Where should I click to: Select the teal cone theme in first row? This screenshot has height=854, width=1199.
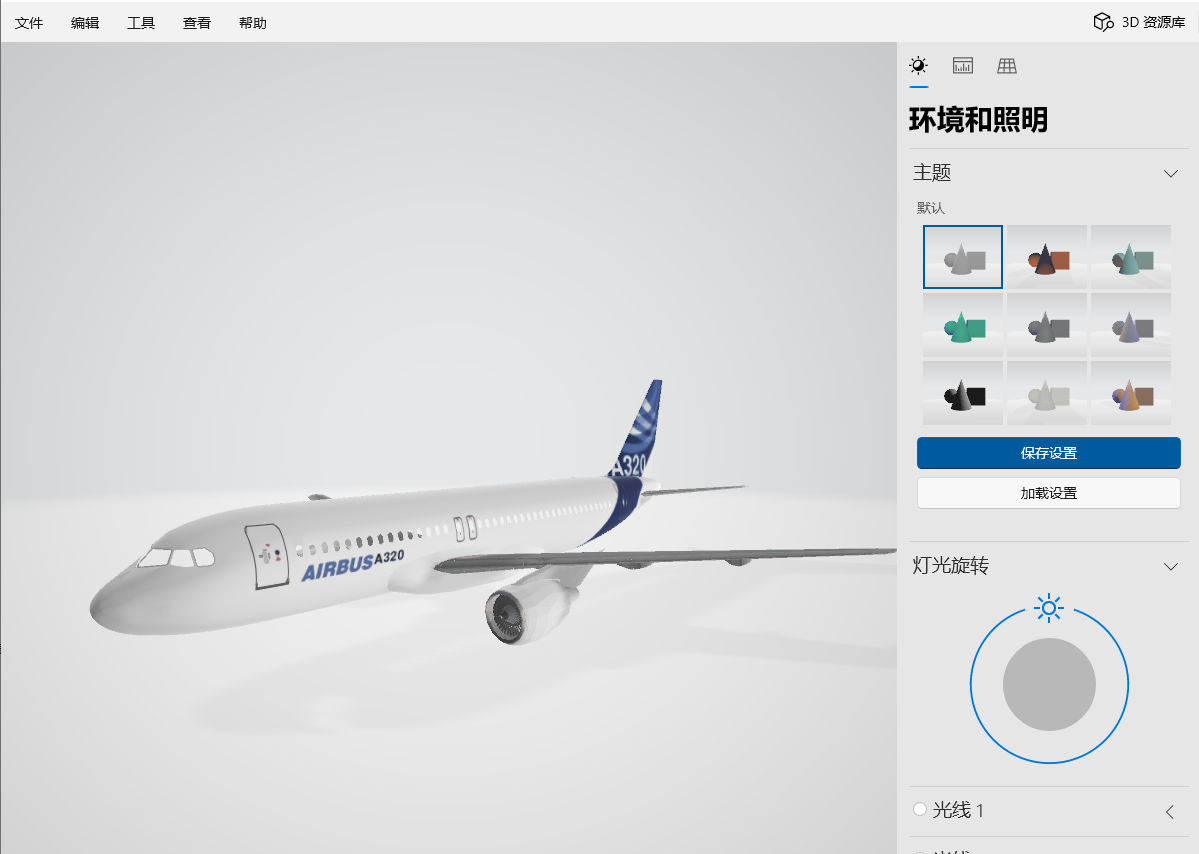tap(1131, 257)
